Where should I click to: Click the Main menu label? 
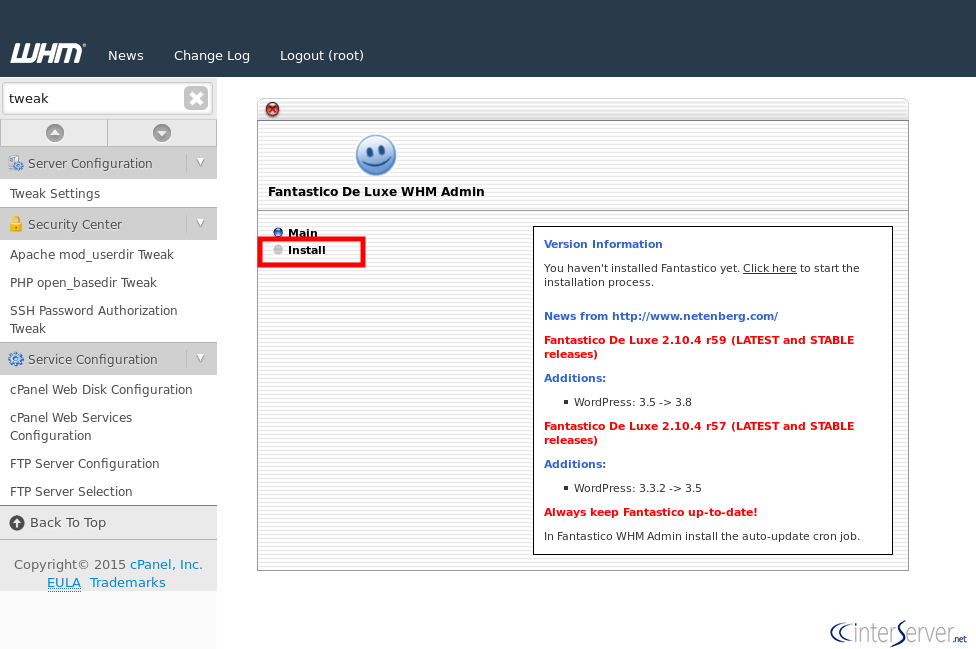303,233
